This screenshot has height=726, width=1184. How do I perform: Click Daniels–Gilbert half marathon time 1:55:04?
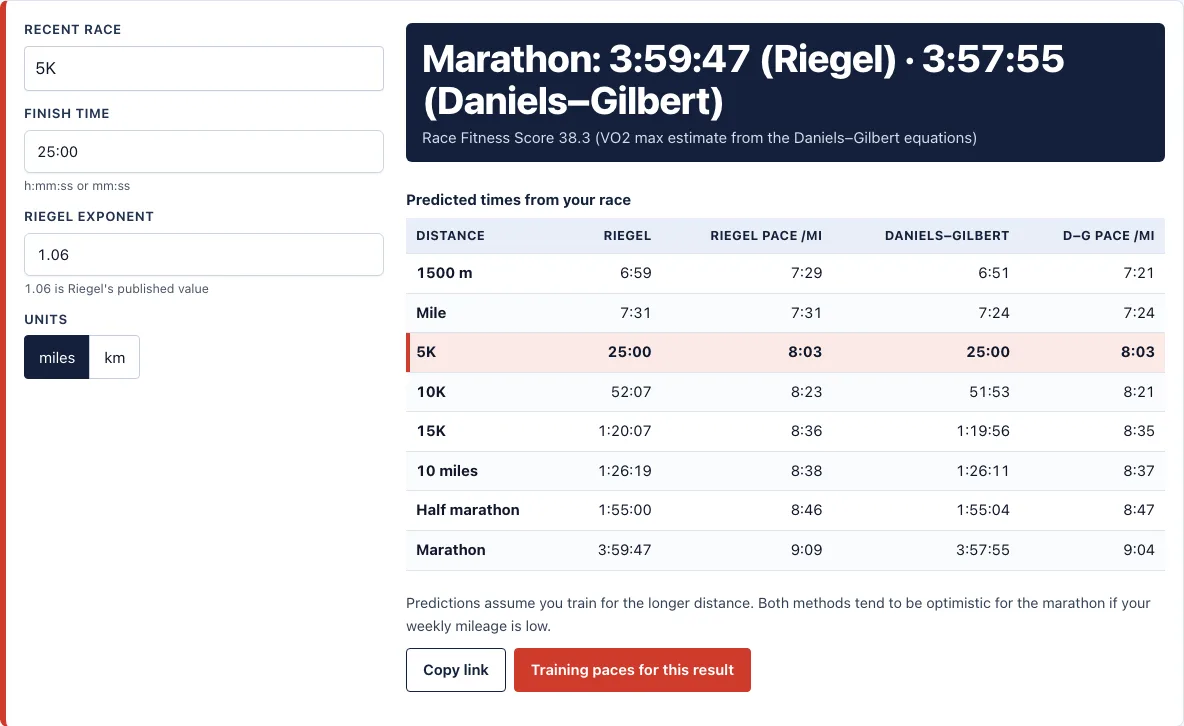982,510
